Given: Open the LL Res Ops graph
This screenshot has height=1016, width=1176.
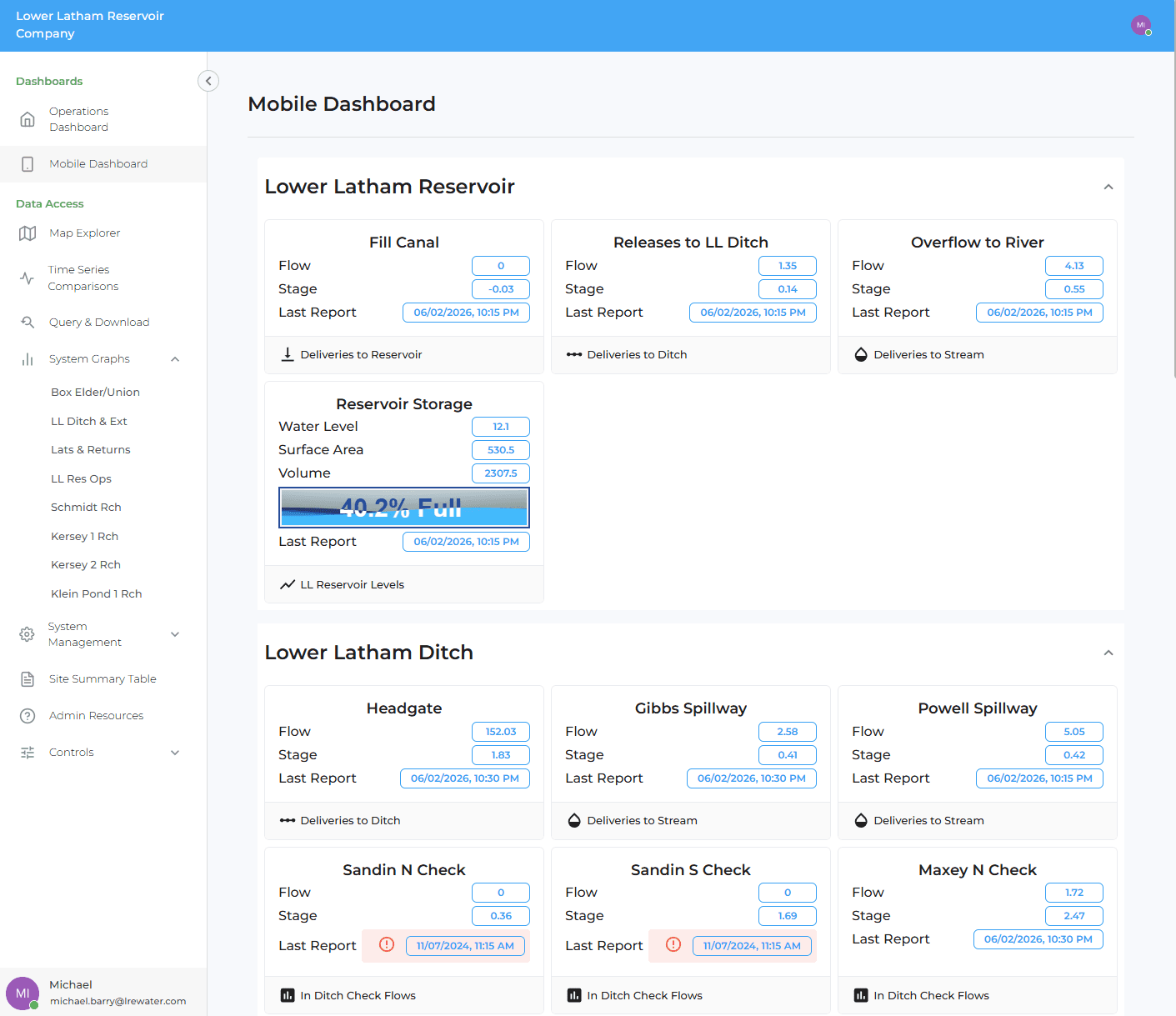Looking at the screenshot, I should (81, 478).
